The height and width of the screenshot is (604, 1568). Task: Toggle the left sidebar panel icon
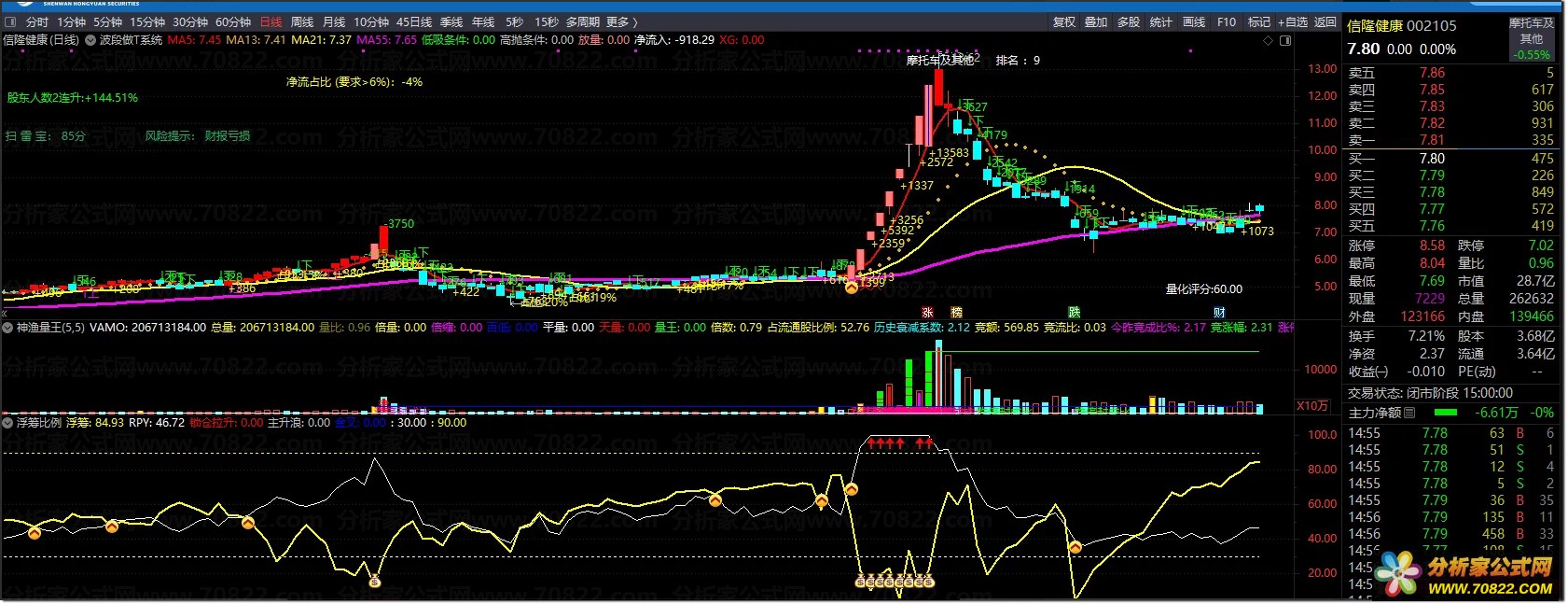(x=10, y=22)
